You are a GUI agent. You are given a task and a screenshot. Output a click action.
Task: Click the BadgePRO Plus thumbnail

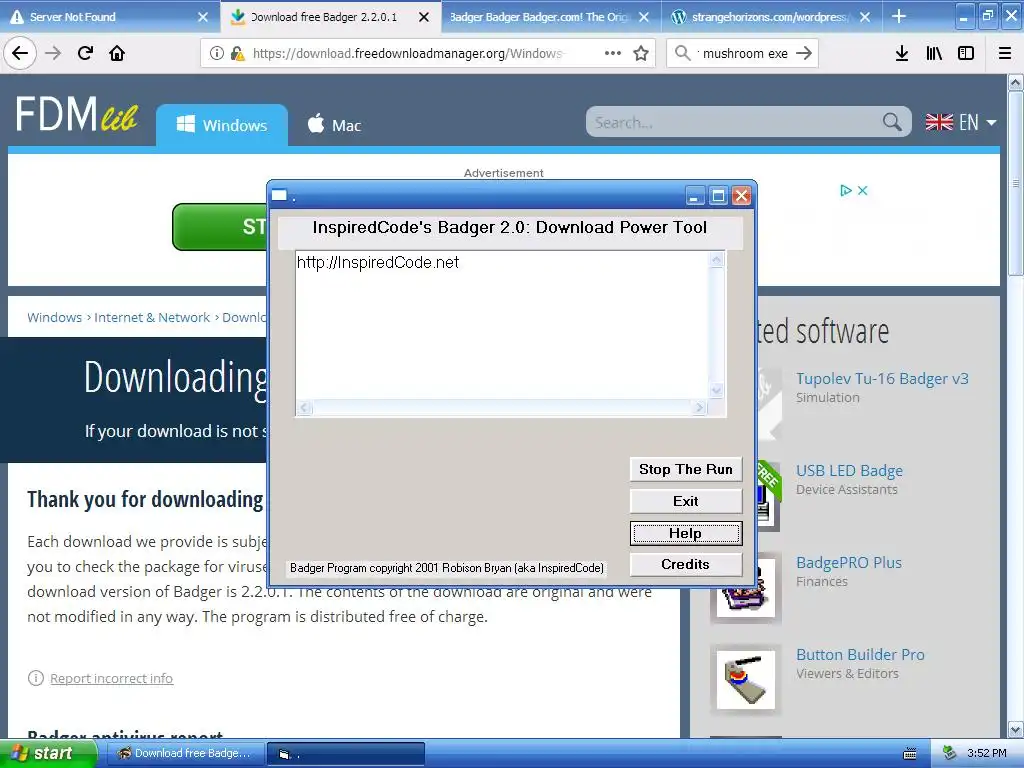pos(746,591)
